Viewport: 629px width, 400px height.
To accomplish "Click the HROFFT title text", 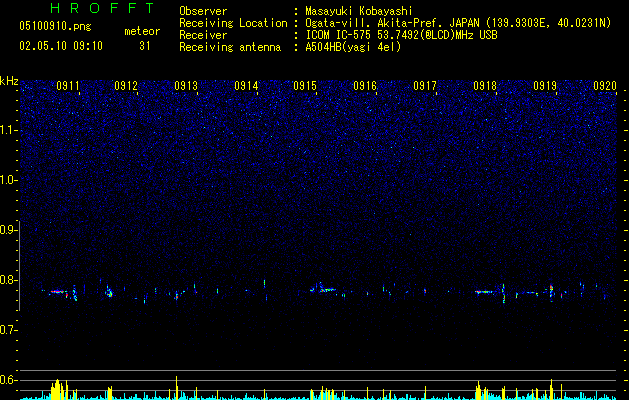I will point(103,8).
